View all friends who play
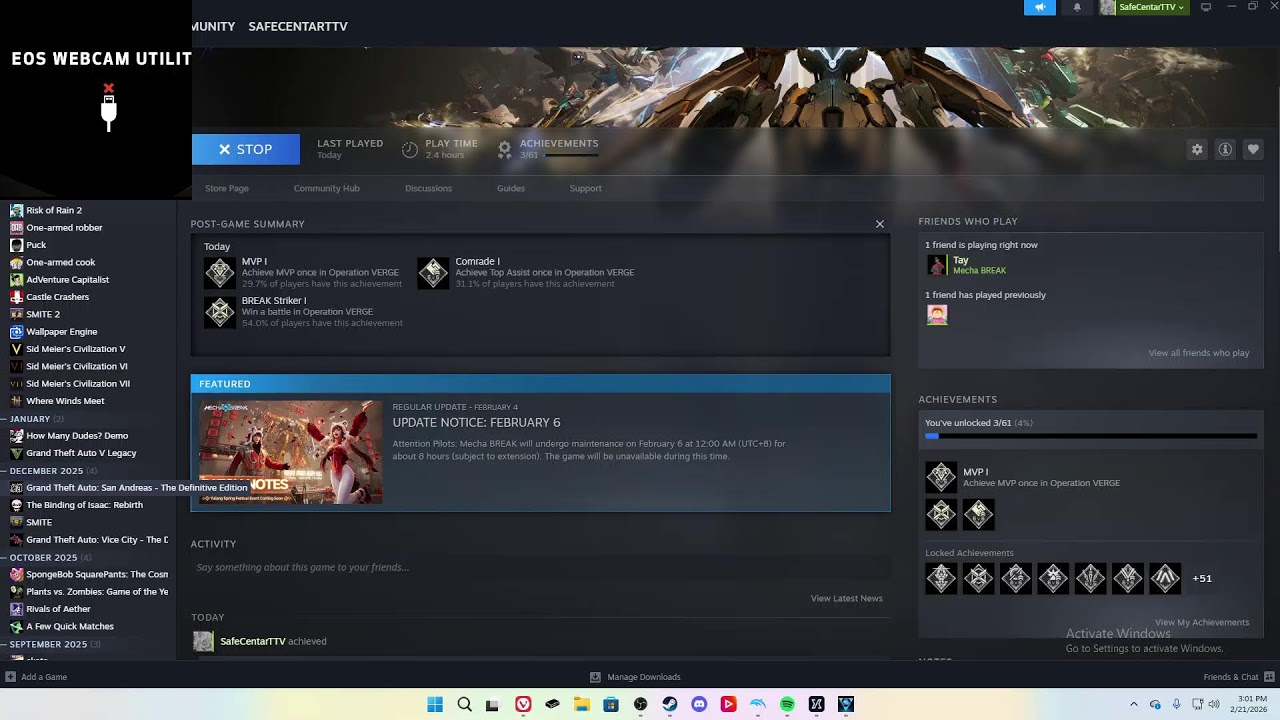Viewport: 1280px width, 720px height. pyautogui.click(x=1199, y=353)
